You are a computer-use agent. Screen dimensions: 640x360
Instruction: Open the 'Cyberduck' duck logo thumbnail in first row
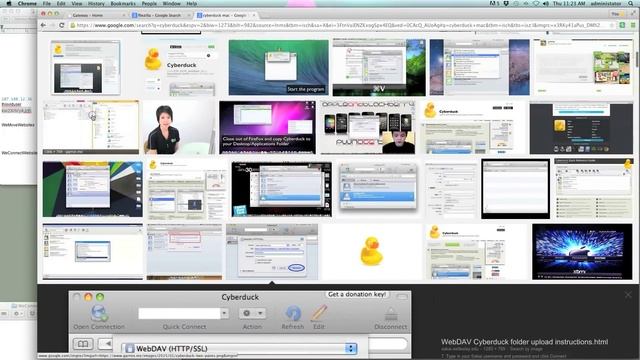(x=180, y=67)
